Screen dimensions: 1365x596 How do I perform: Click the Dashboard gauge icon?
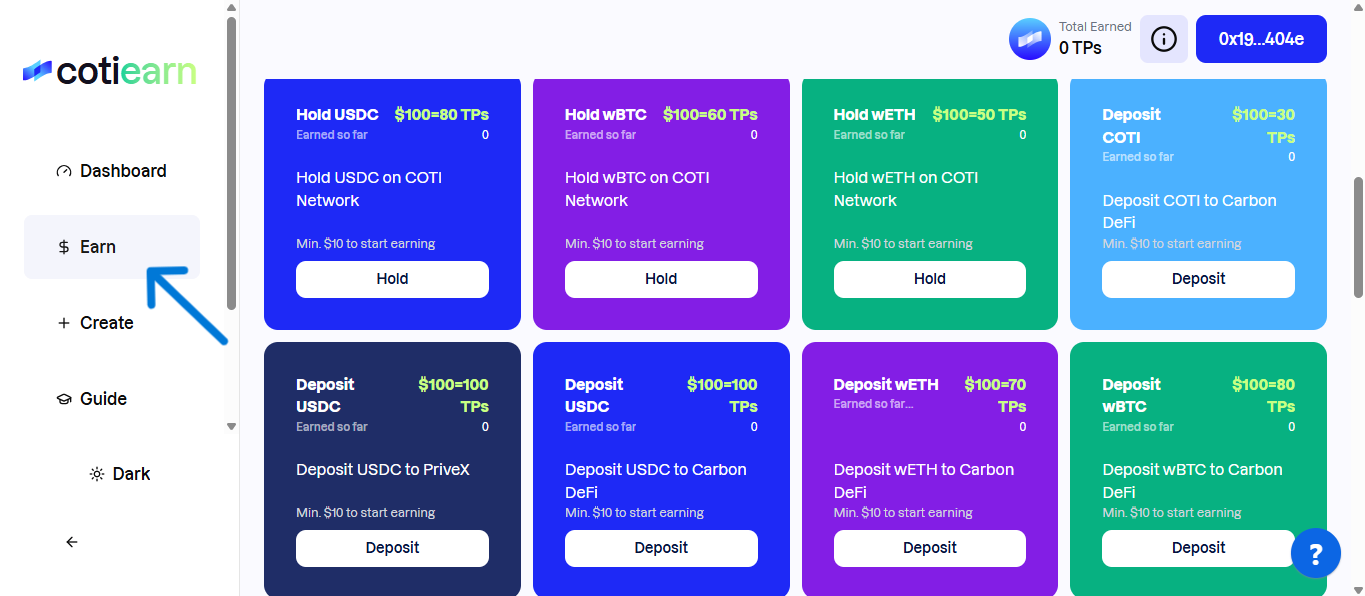64,171
